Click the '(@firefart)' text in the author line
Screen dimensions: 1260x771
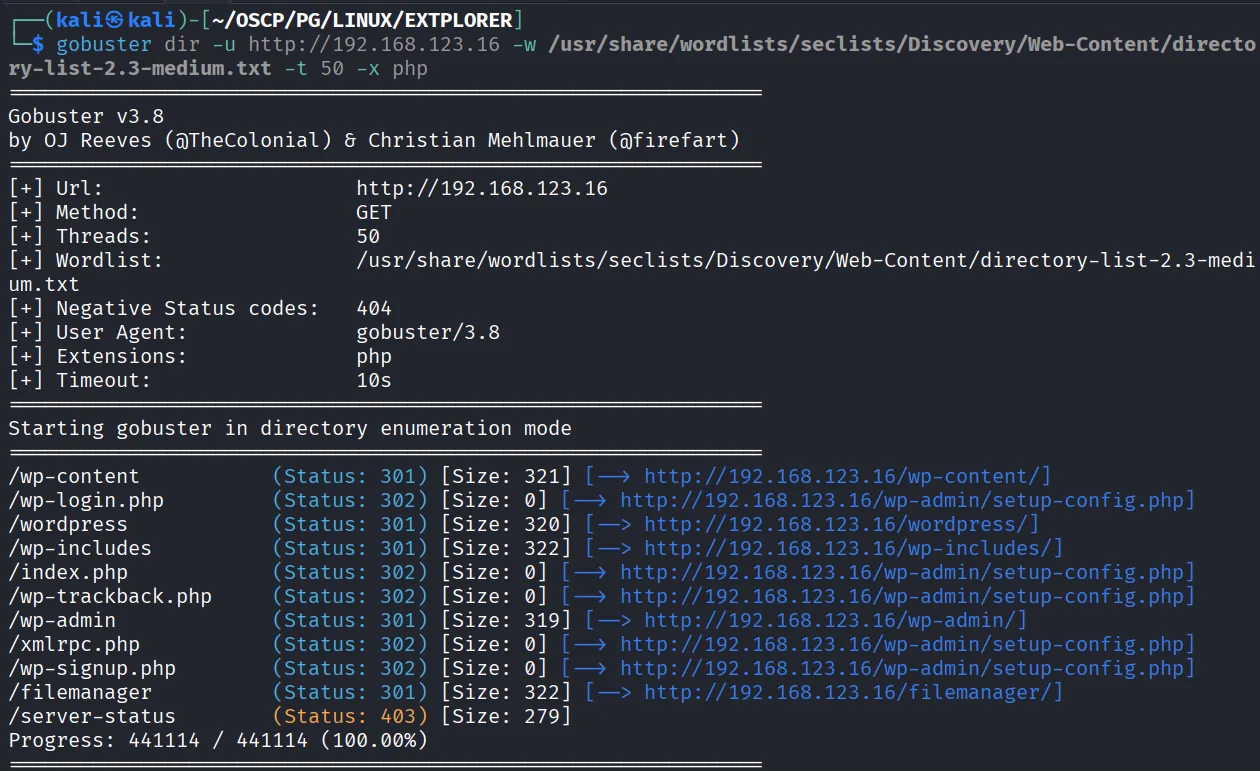(x=674, y=140)
